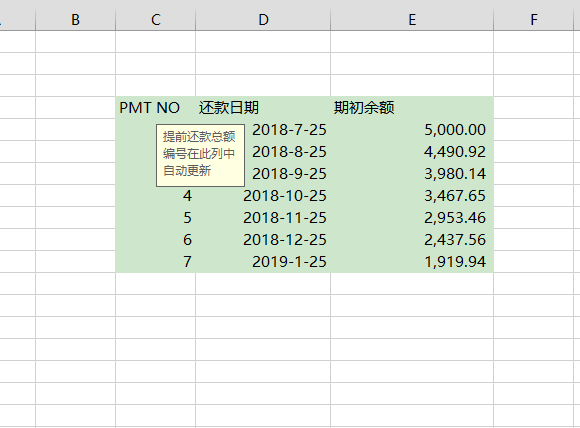The width and height of the screenshot is (580, 428).
Task: Select payment number 7 cell
Action: click(x=156, y=262)
